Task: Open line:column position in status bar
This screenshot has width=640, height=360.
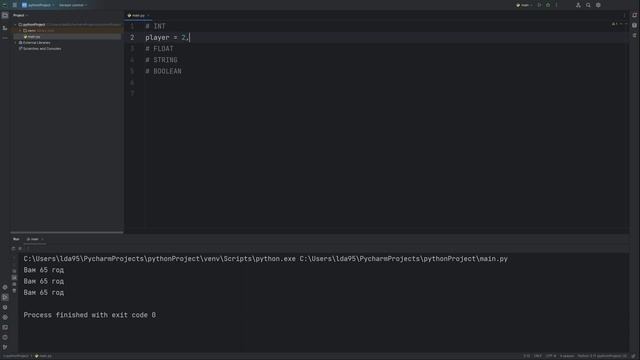Action: pos(527,356)
